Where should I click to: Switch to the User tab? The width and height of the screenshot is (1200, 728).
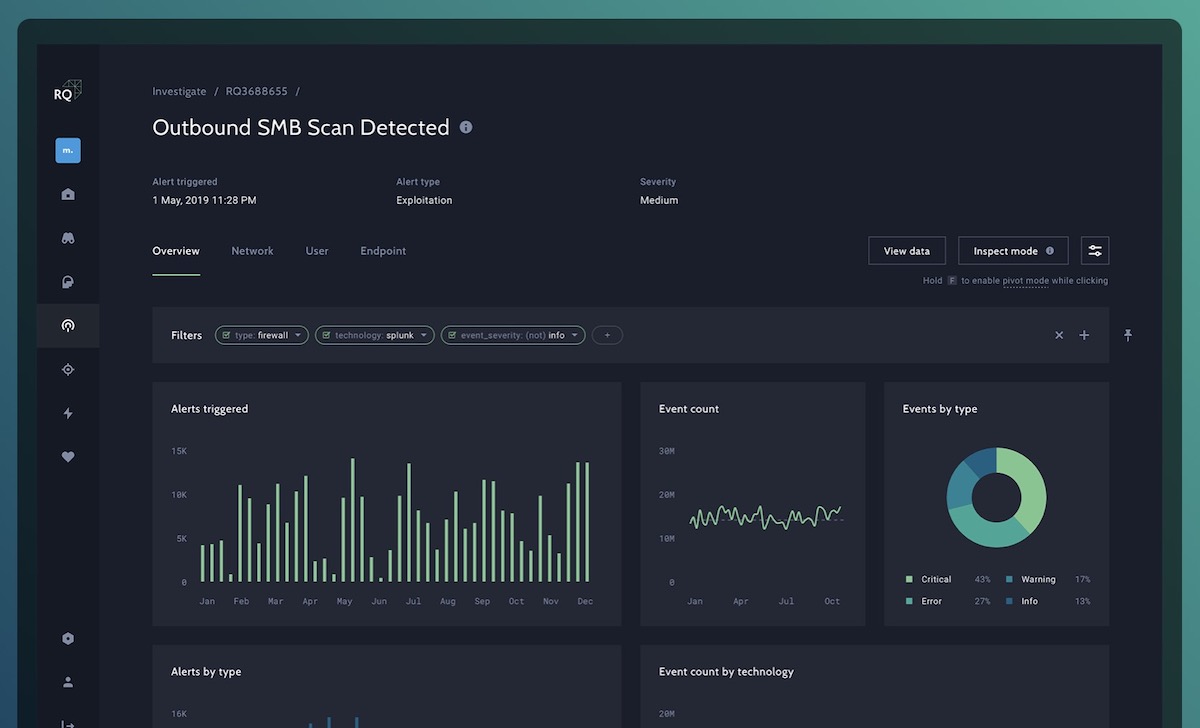317,251
